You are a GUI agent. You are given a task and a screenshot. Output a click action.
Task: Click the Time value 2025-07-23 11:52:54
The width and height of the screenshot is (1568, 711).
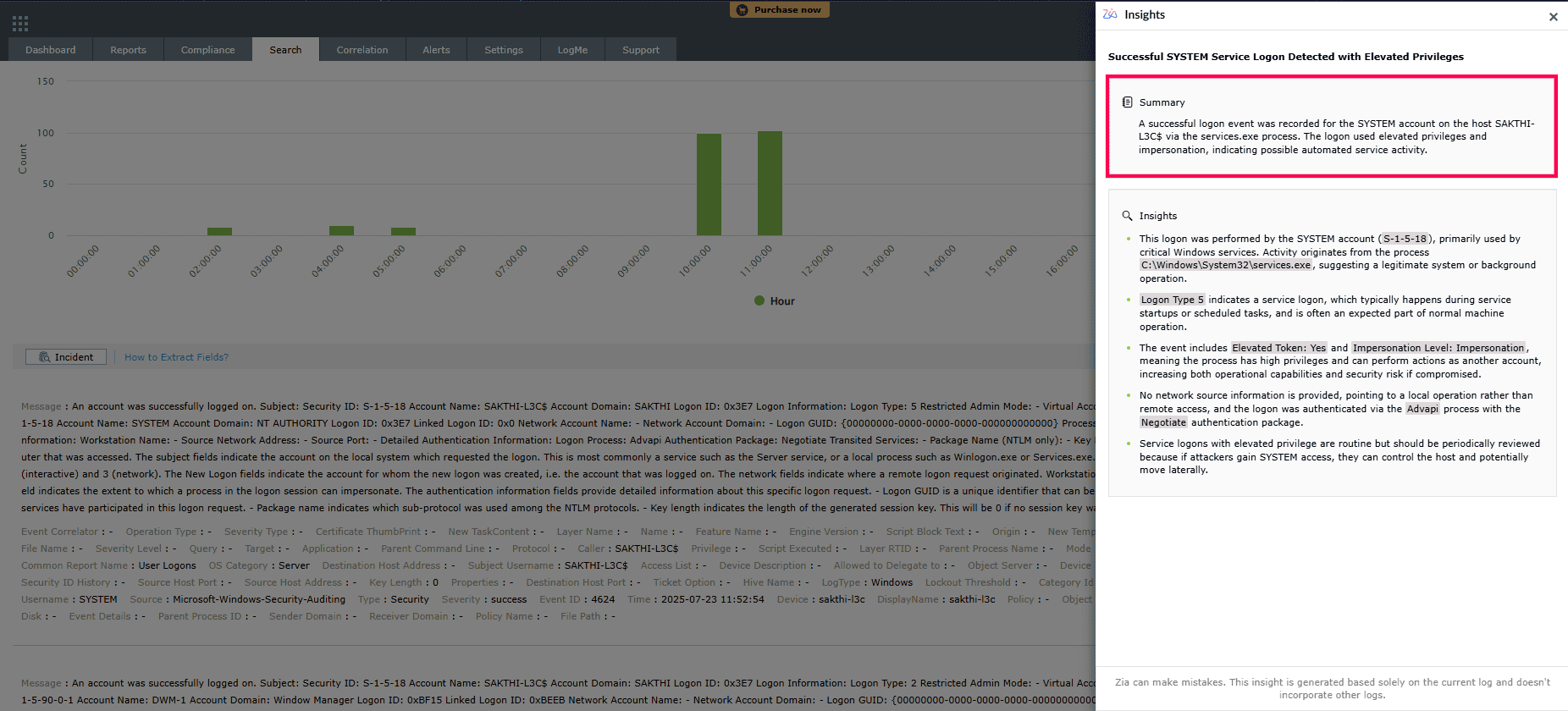coord(712,599)
